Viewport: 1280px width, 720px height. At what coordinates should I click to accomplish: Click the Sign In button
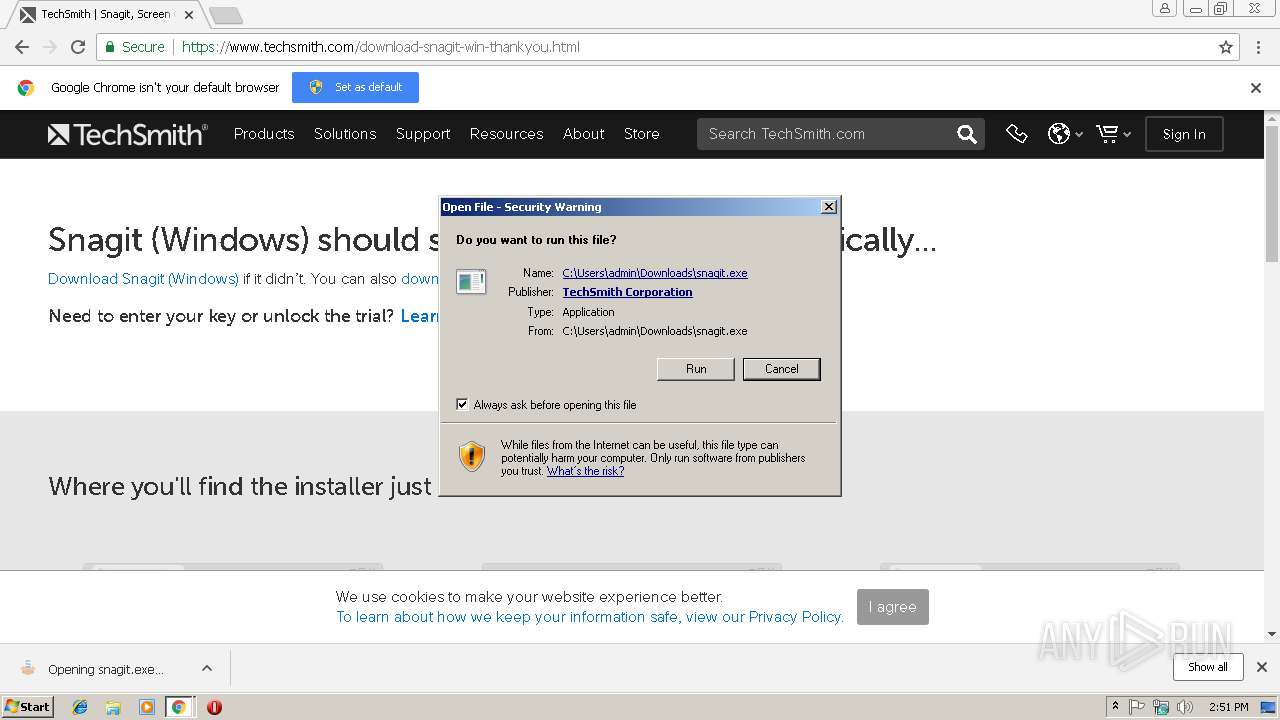click(x=1184, y=134)
